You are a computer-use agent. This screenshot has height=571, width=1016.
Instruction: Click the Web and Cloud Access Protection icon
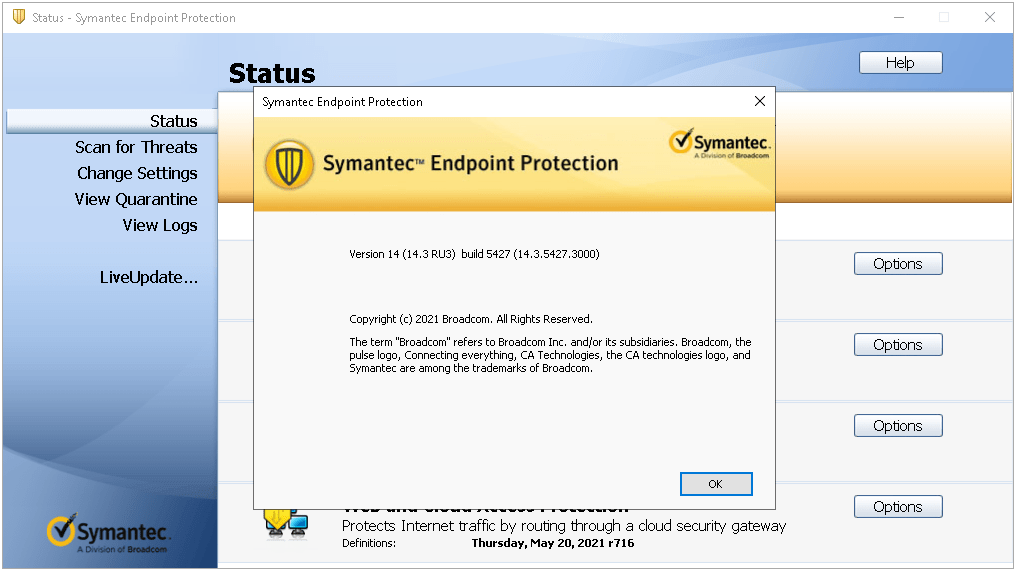tap(285, 522)
